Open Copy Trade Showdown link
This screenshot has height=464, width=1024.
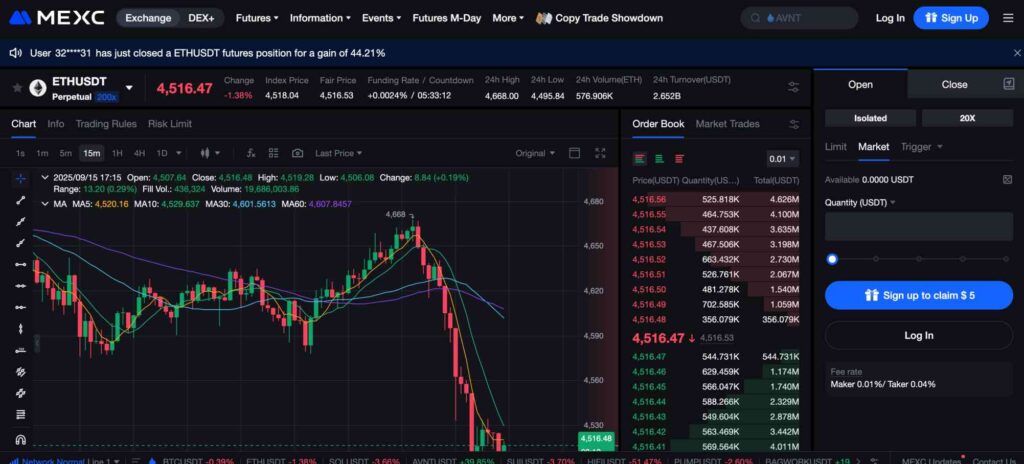pos(600,18)
